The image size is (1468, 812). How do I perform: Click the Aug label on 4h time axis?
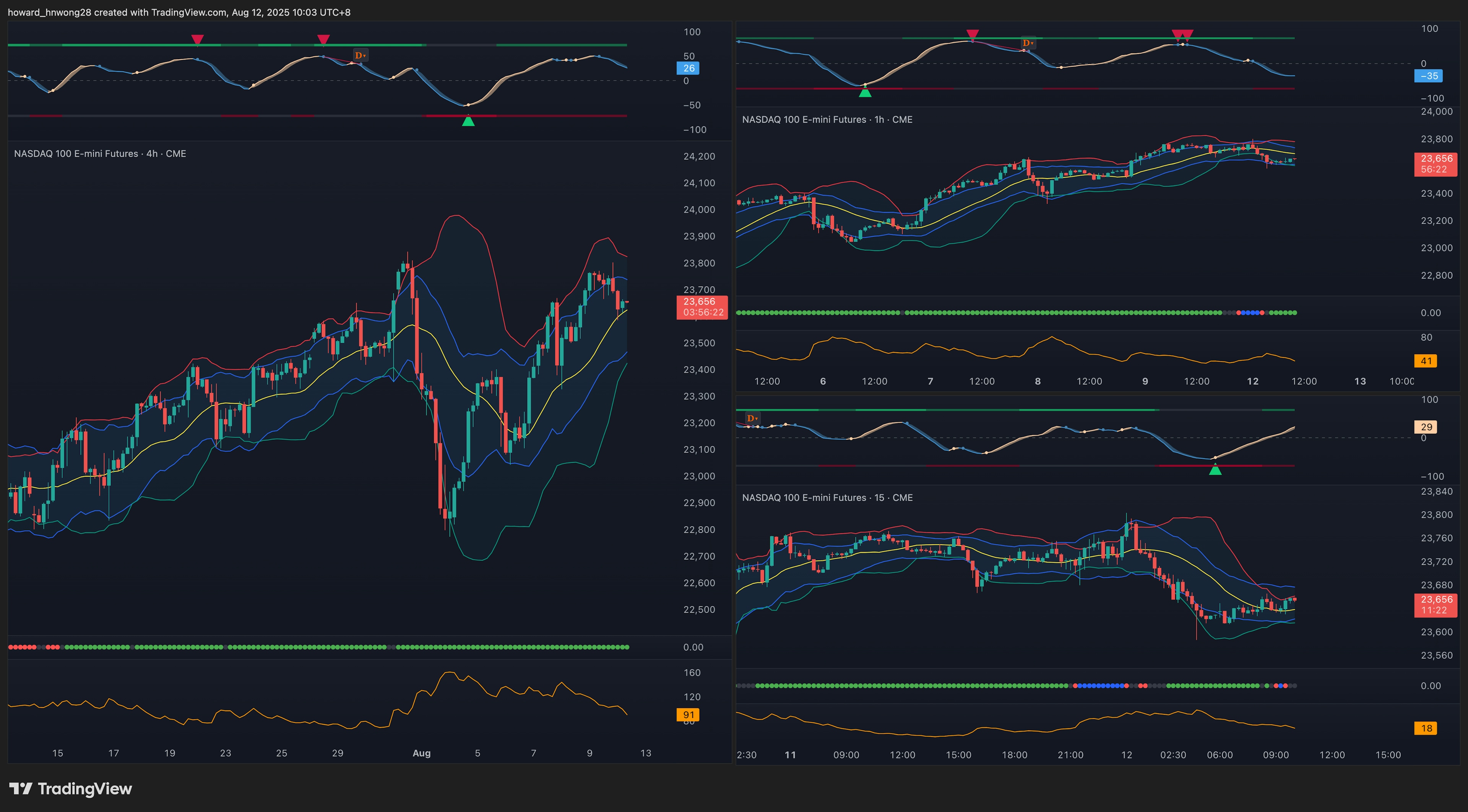tap(422, 753)
